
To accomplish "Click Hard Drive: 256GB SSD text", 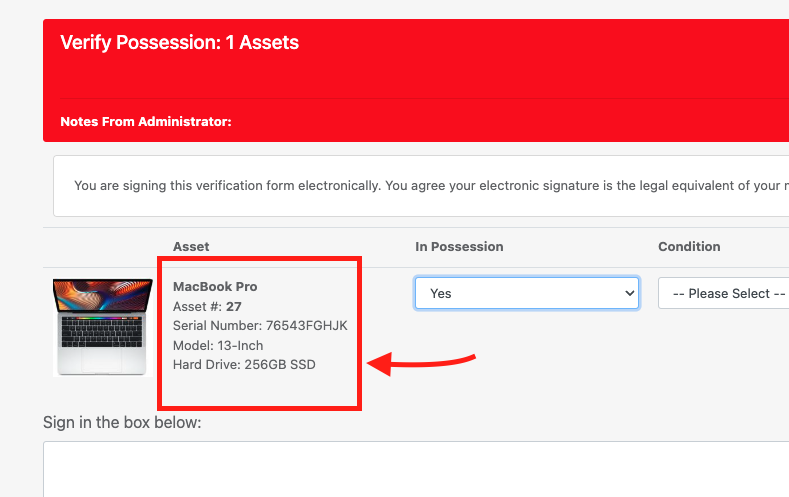I will [x=244, y=365].
